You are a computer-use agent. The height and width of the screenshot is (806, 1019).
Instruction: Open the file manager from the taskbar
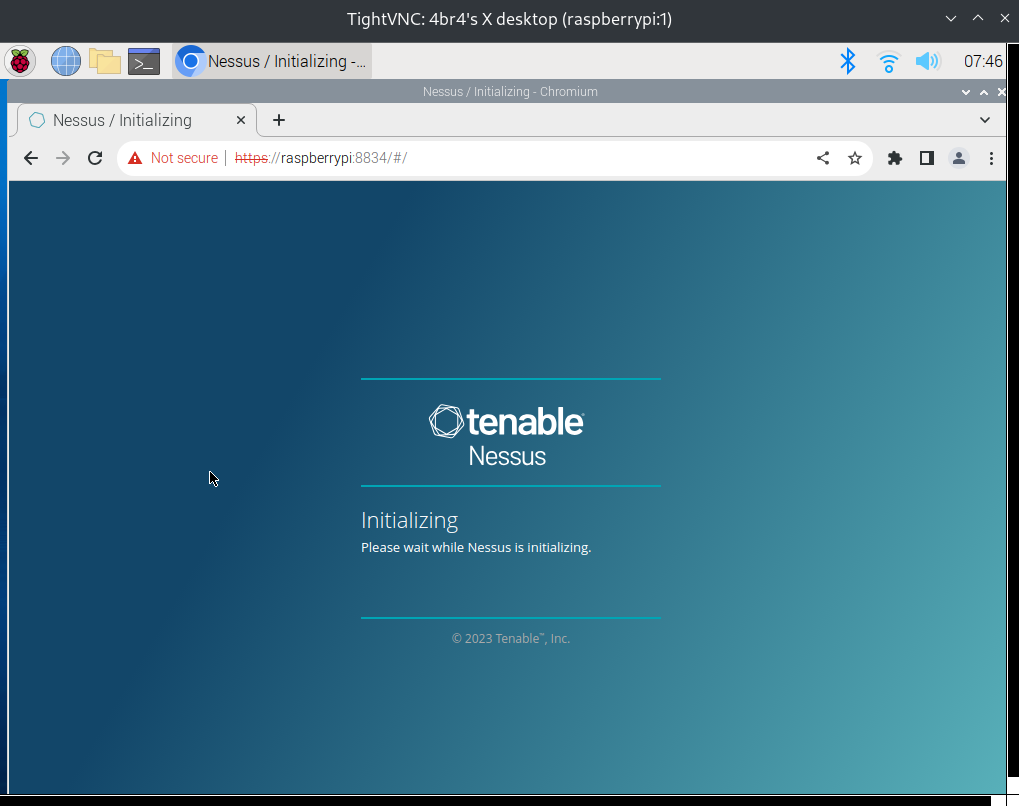[x=103, y=61]
